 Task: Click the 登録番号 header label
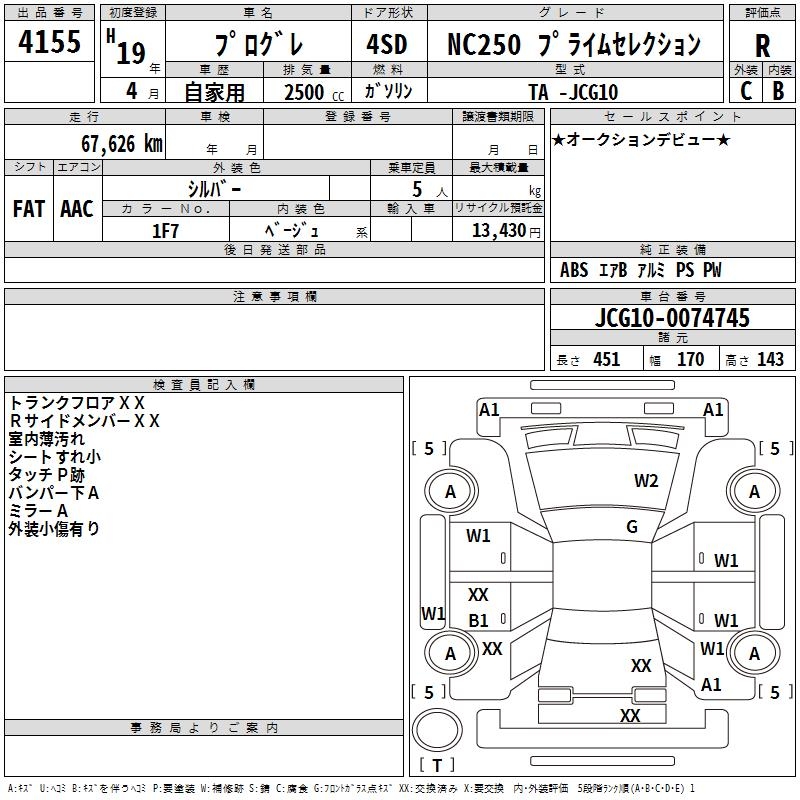click(358, 116)
